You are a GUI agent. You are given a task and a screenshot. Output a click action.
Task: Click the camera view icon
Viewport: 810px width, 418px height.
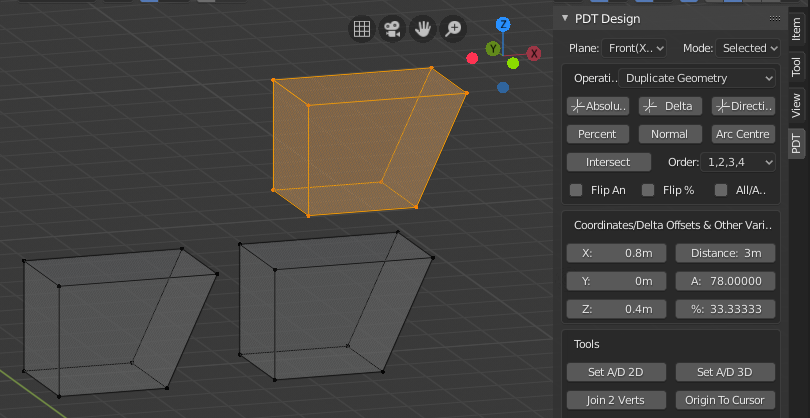point(392,29)
